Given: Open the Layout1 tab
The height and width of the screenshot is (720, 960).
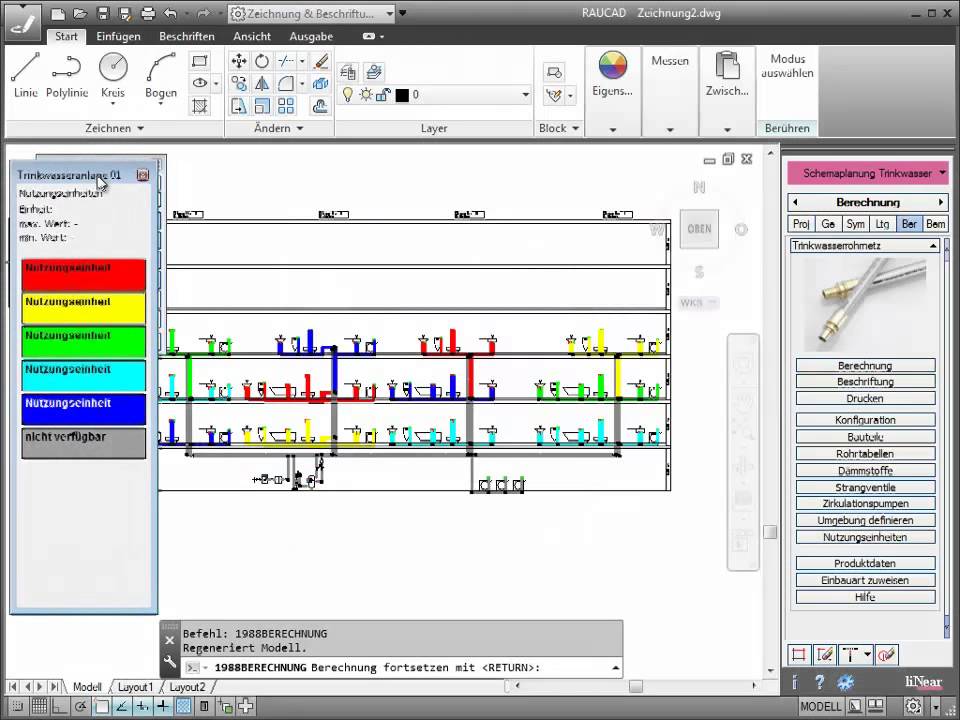Looking at the screenshot, I should [135, 687].
